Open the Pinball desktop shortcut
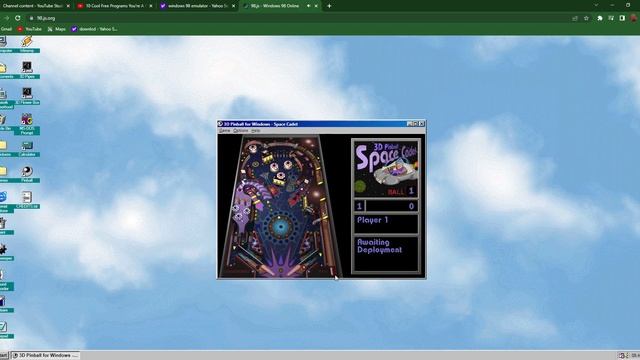The image size is (640, 360). tap(27, 174)
